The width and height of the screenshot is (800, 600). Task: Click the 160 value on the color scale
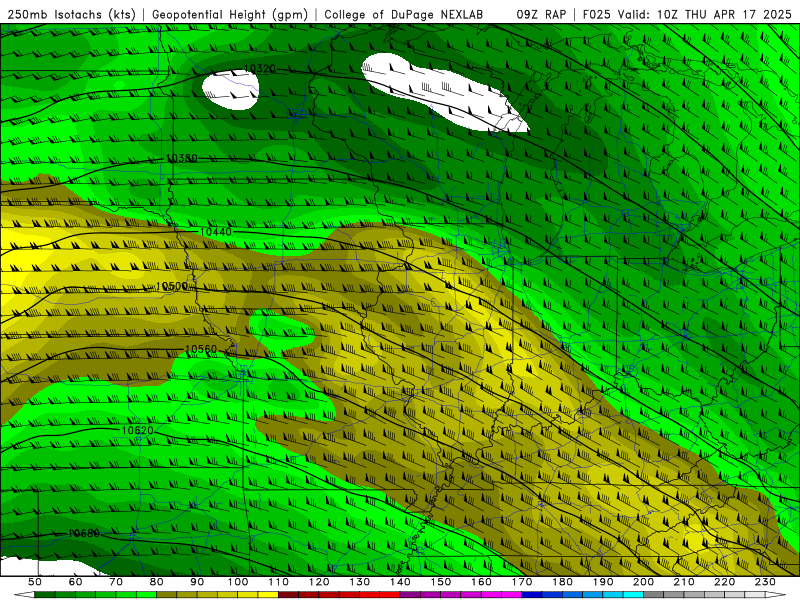(x=481, y=582)
